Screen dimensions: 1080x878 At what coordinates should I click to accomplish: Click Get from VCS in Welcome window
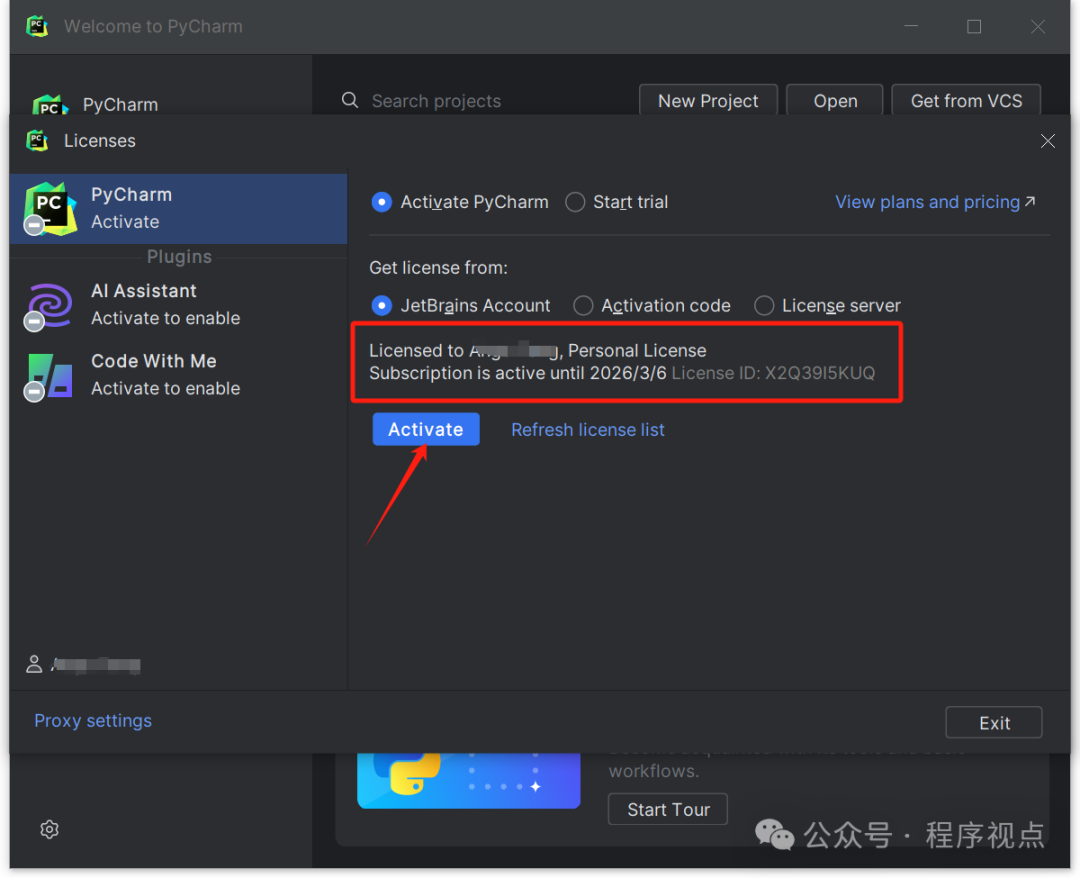pos(966,101)
